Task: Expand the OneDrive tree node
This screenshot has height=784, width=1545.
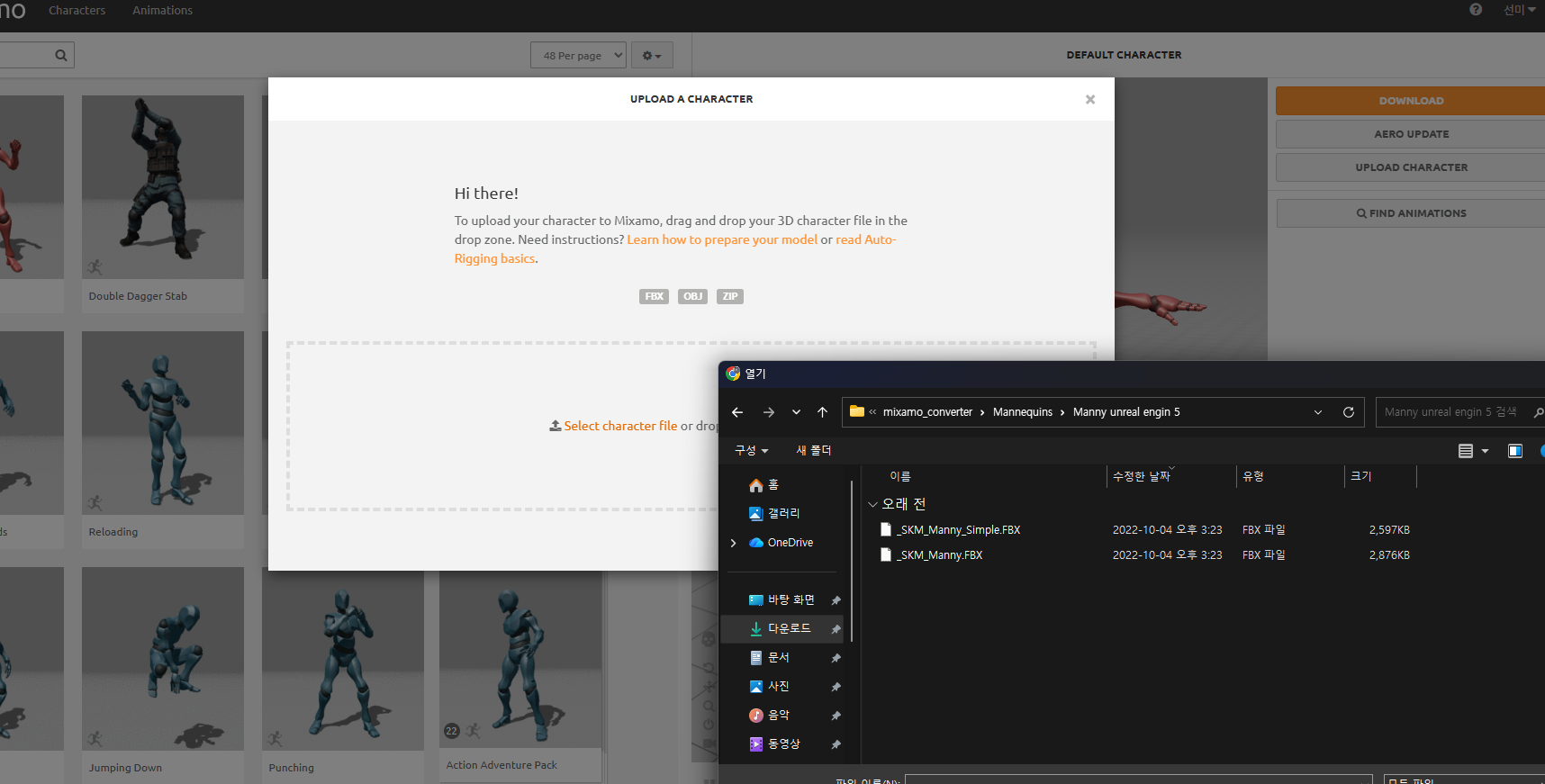Action: [x=733, y=543]
